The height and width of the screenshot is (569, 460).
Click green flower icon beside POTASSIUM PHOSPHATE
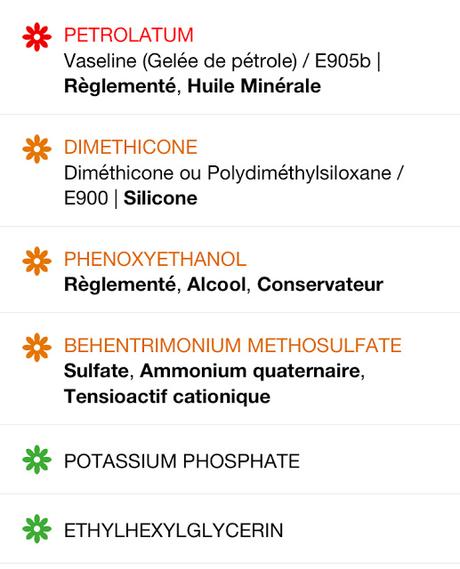[x=37, y=460]
